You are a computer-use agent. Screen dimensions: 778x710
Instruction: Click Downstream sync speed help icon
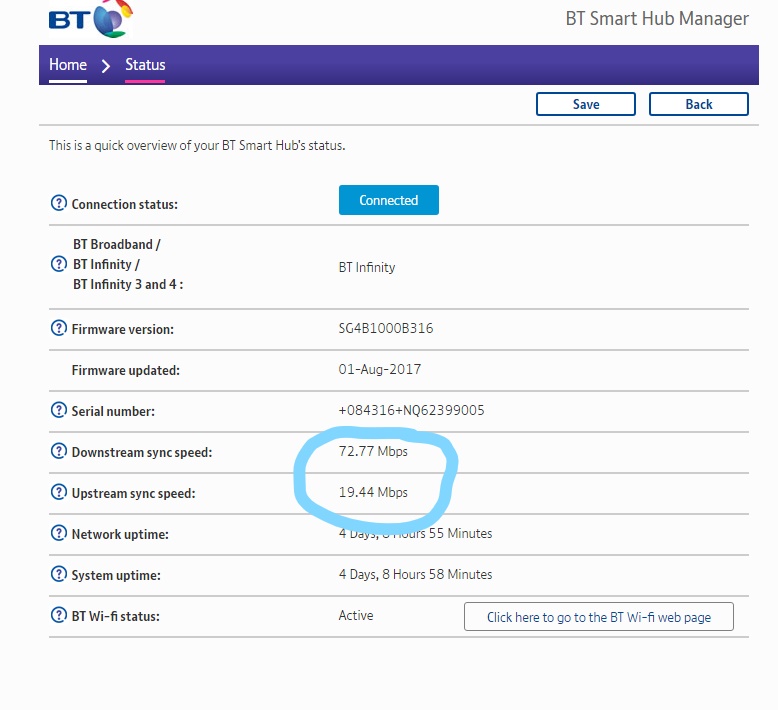[59, 451]
